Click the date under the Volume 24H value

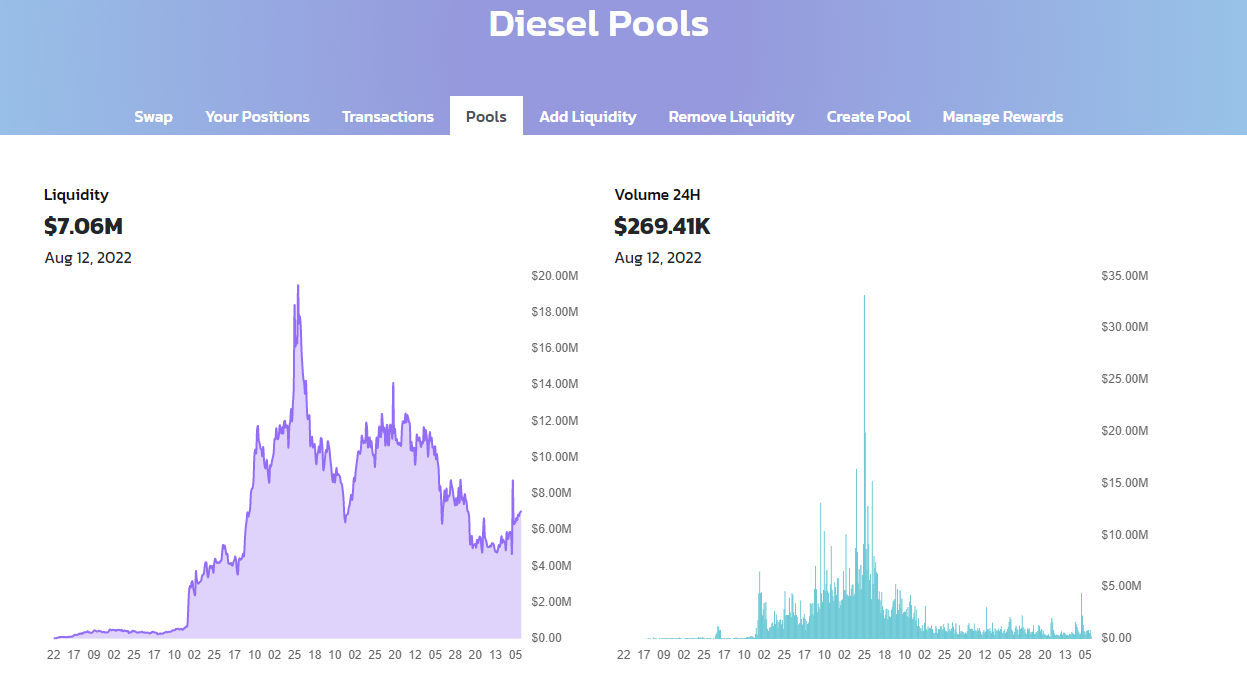pos(658,258)
